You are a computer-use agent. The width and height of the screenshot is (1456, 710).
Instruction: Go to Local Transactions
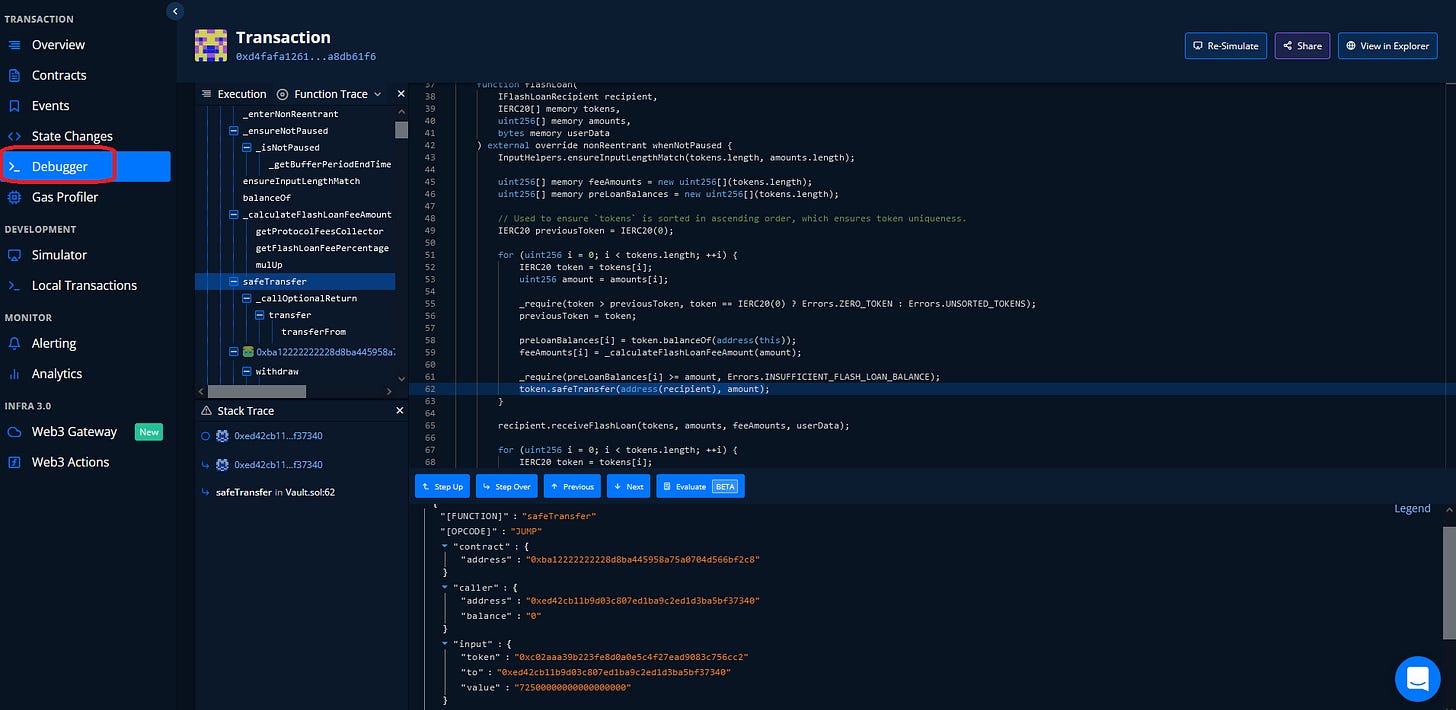click(x=84, y=285)
